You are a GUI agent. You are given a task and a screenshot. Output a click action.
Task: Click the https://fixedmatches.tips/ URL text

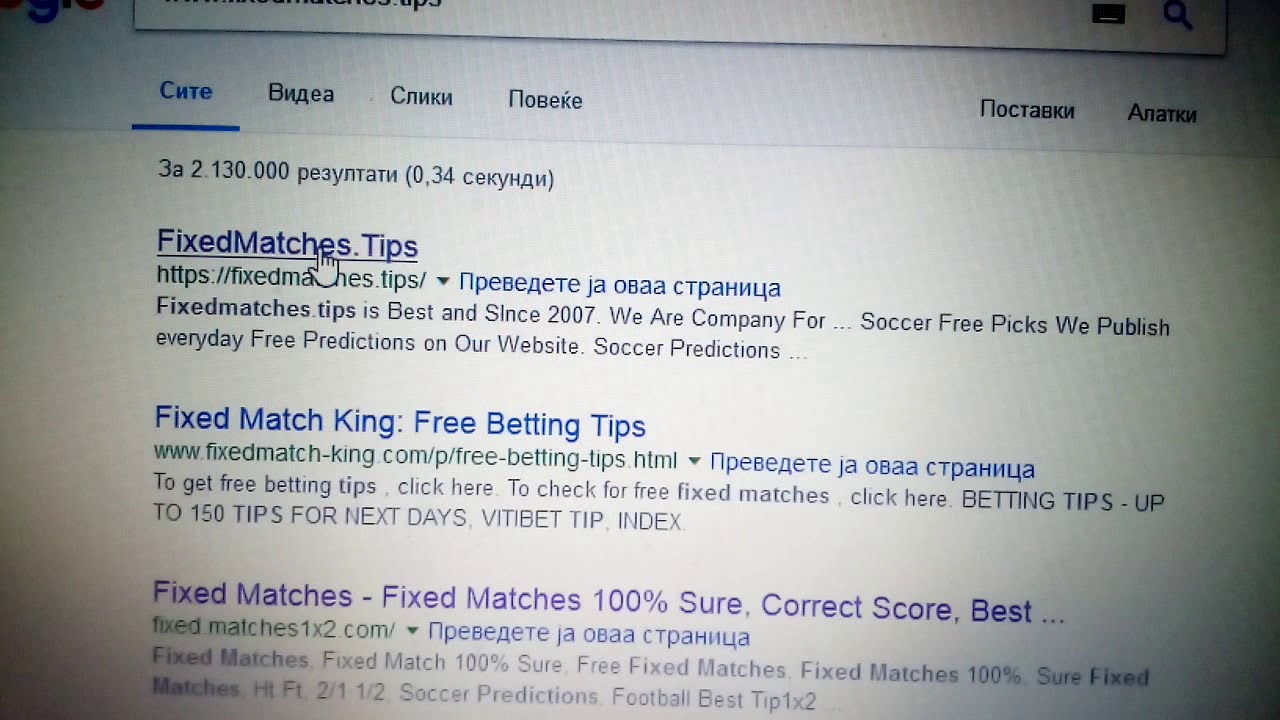pos(291,277)
